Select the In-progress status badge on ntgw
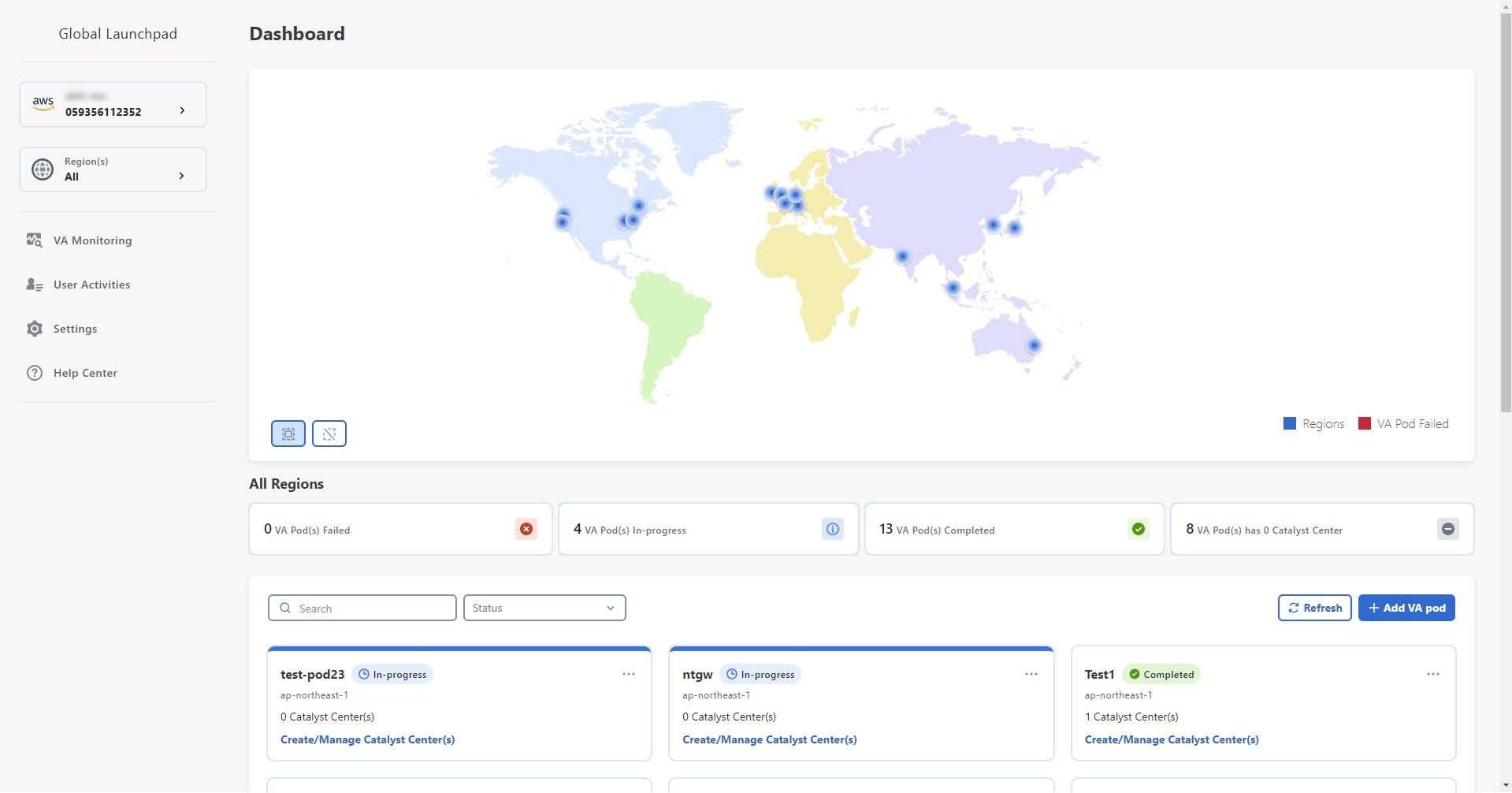1512x793 pixels. 760,674
